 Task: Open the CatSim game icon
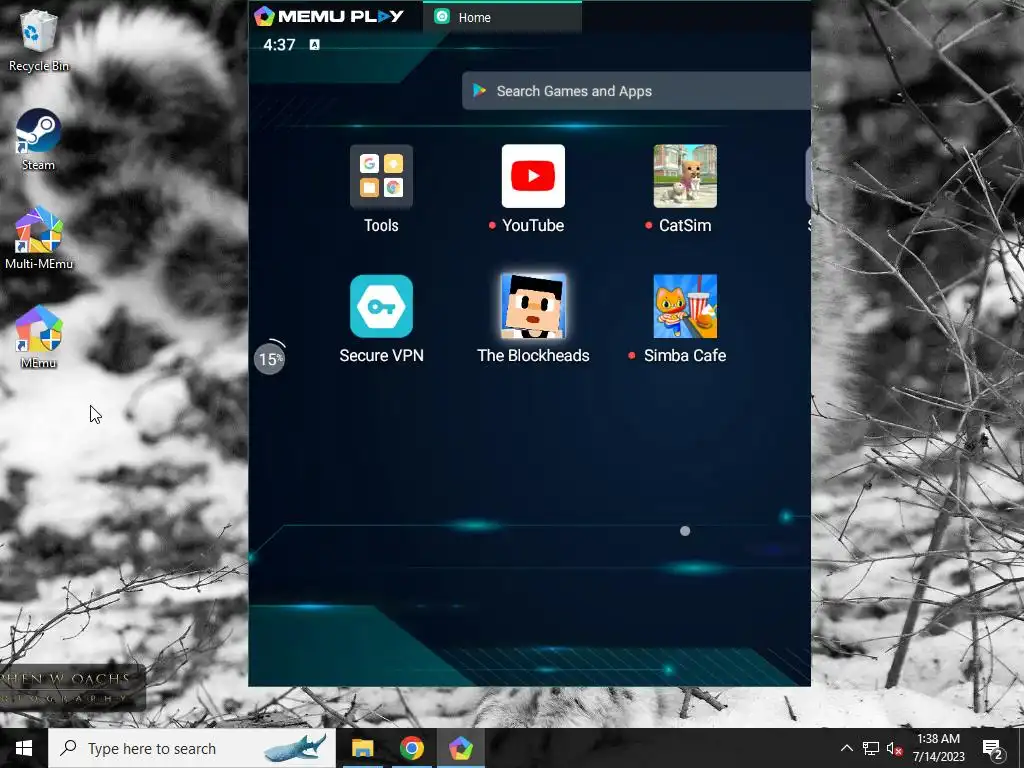click(x=685, y=176)
